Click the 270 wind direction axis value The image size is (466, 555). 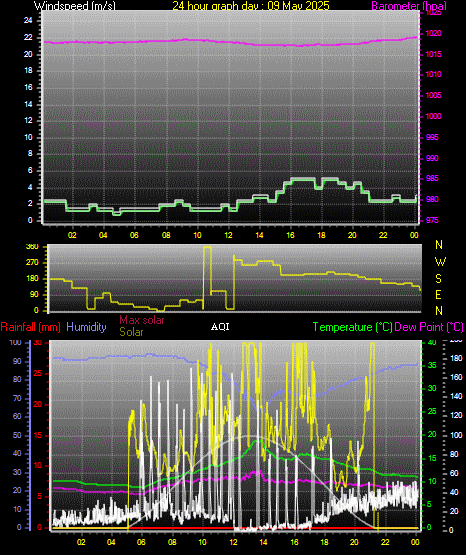[x=32, y=263]
